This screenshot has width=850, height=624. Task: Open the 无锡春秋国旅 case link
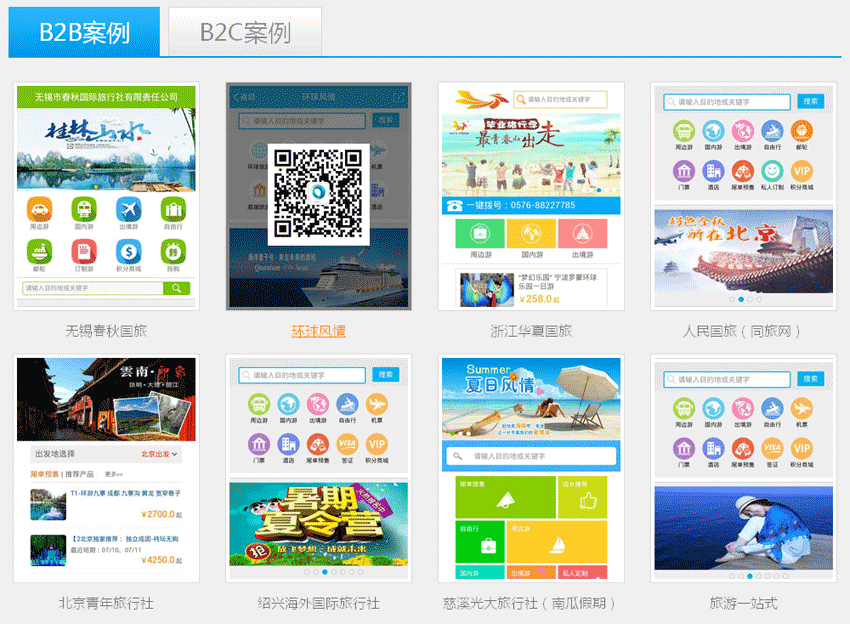[x=106, y=331]
